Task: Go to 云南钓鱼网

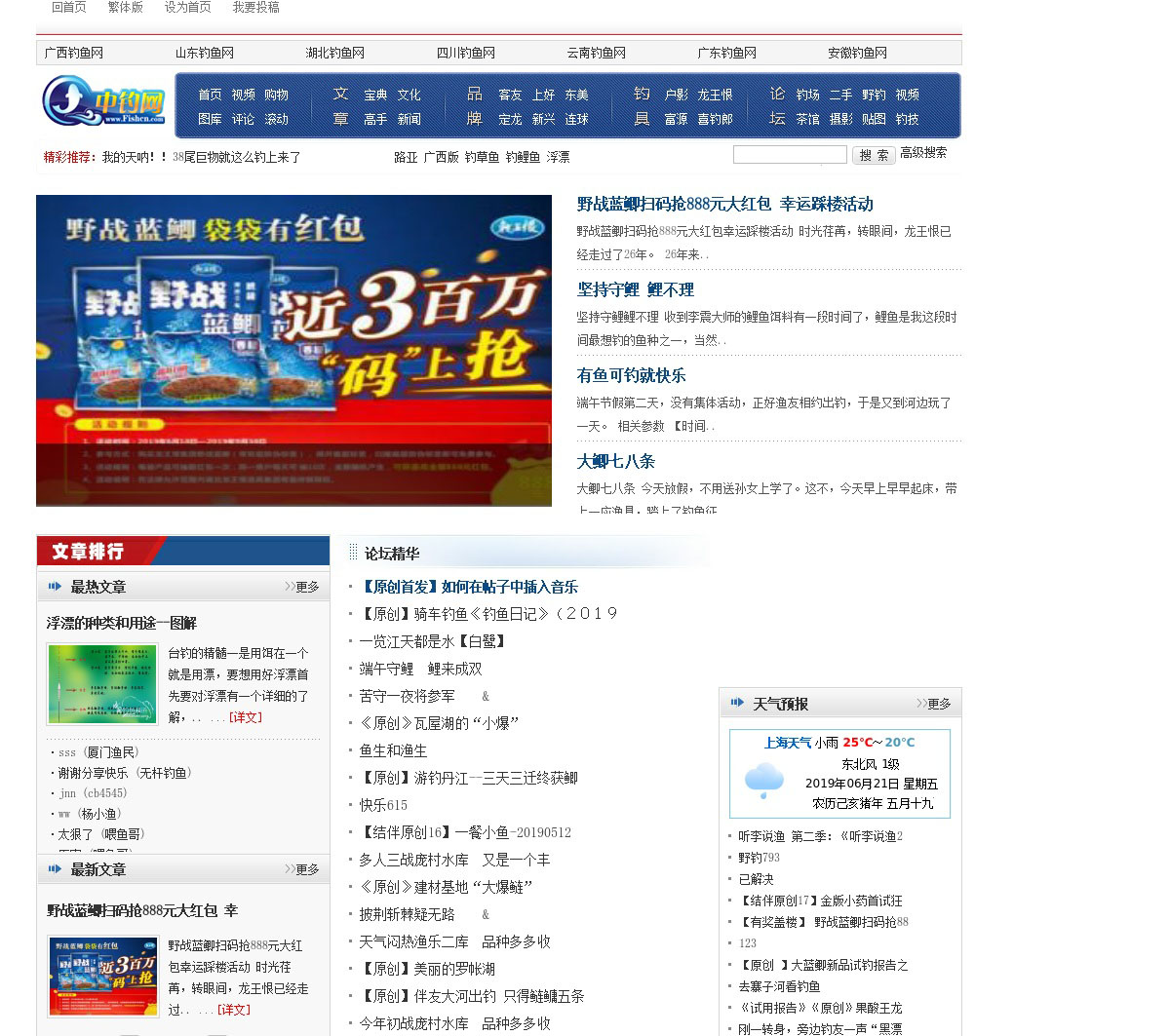Action: pos(597,53)
